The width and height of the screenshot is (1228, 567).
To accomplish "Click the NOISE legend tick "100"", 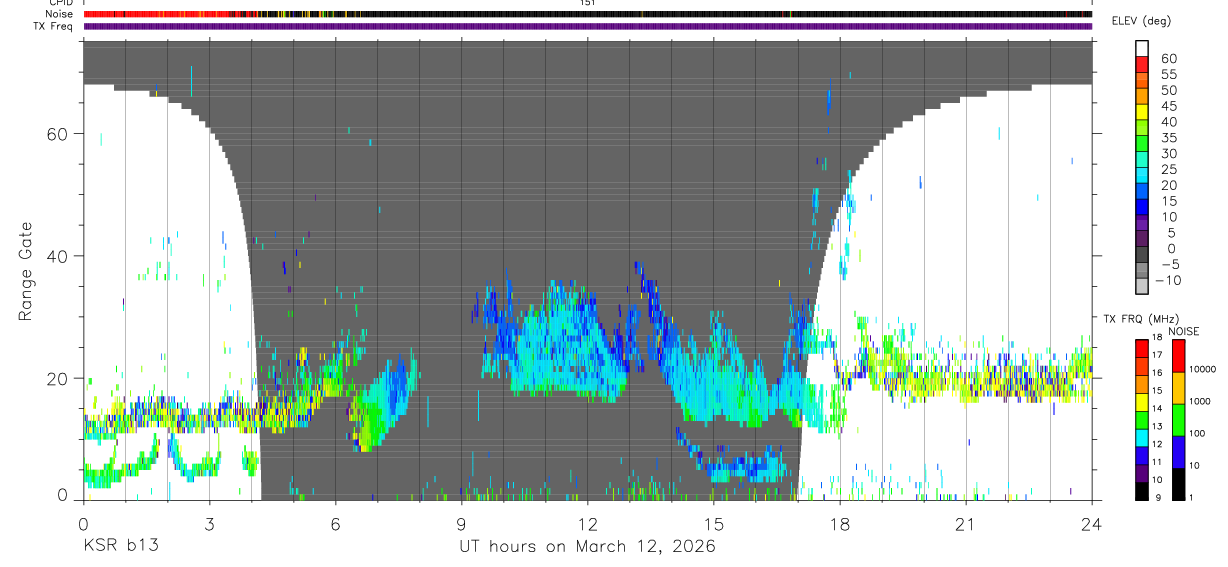I will (1197, 434).
